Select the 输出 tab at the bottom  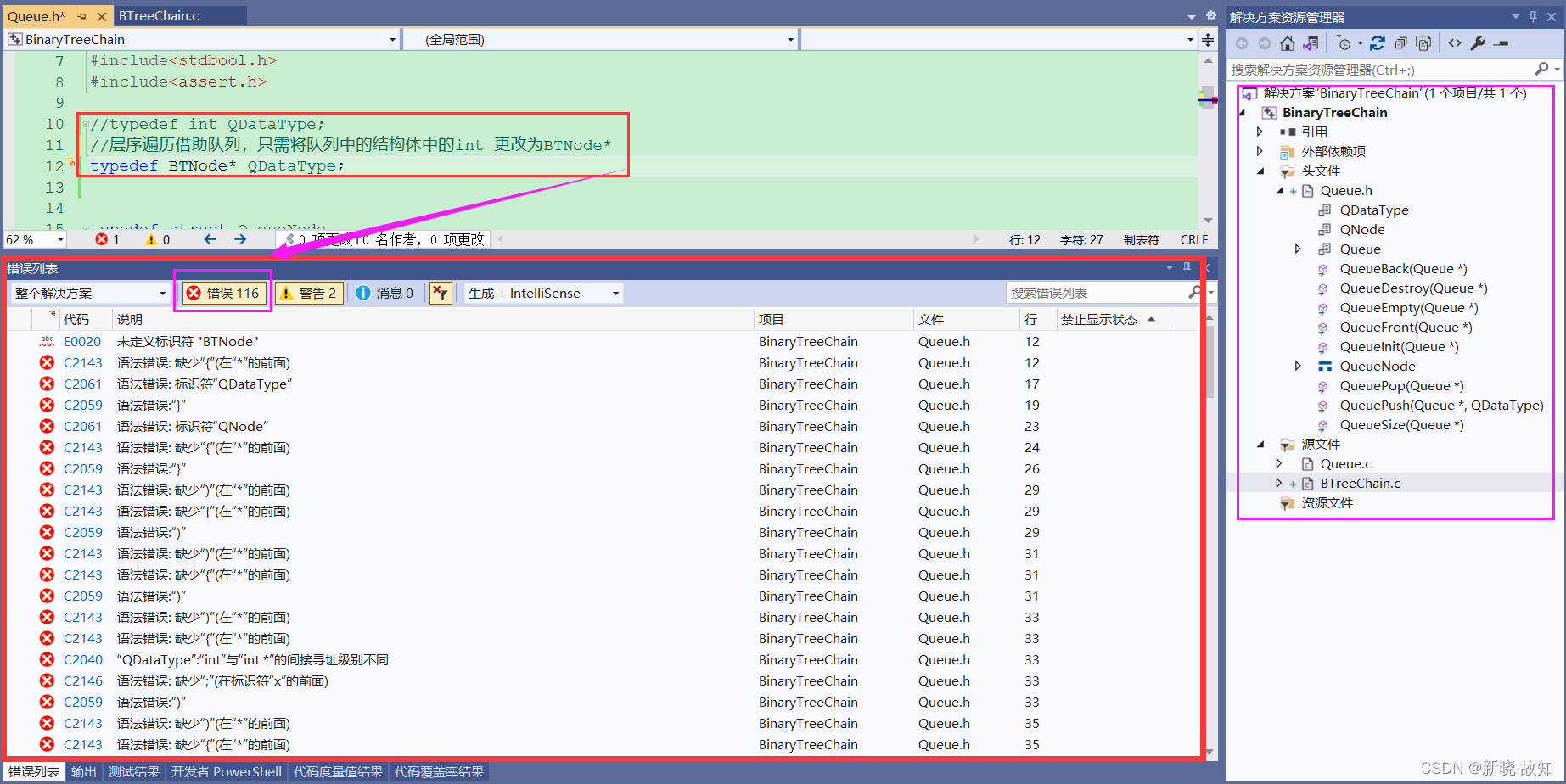(83, 771)
